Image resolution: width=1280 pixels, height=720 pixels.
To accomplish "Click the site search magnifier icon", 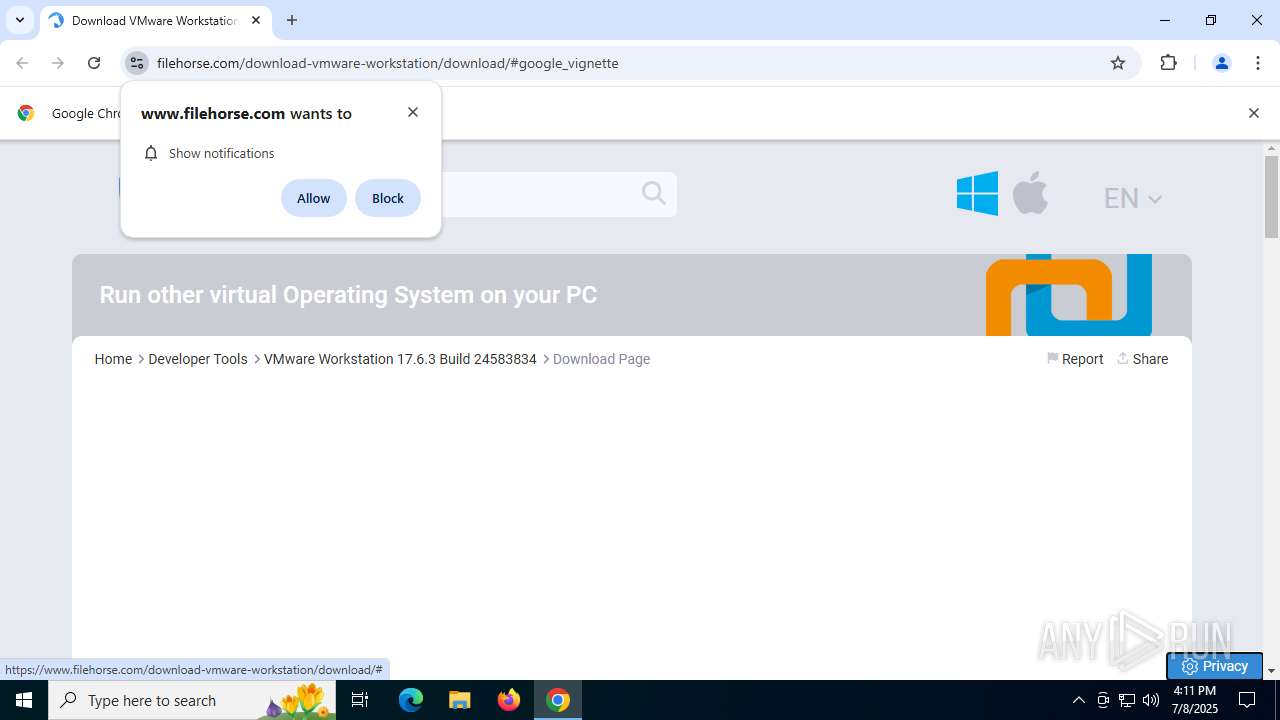I will (654, 193).
